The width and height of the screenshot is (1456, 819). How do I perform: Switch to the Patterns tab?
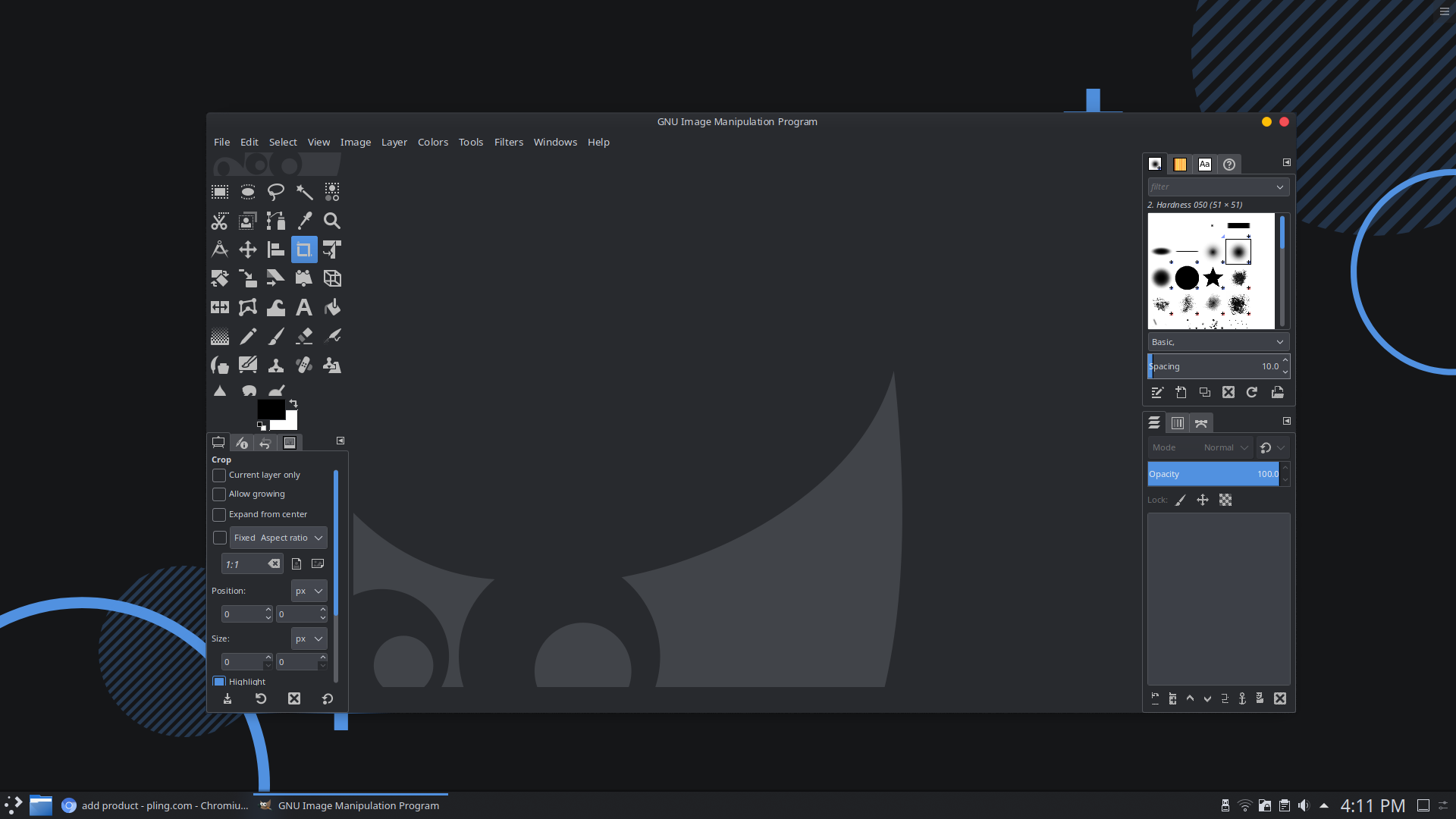click(x=1180, y=165)
